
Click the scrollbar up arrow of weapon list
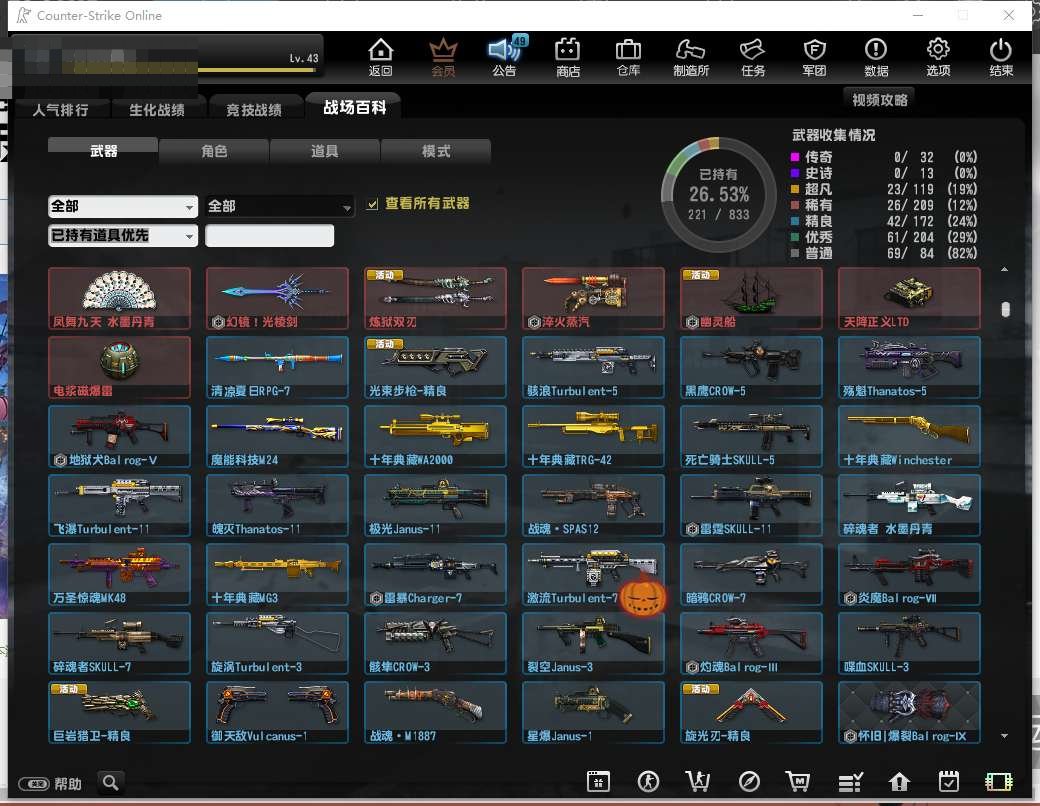1005,269
